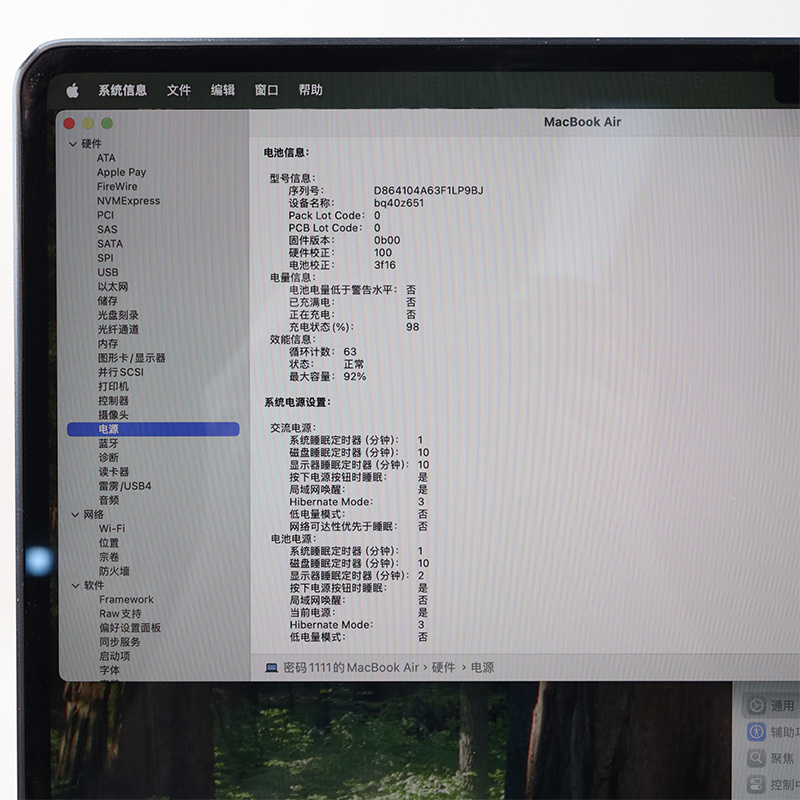Open the Apple menu
This screenshot has height=800, width=800.
tap(72, 91)
